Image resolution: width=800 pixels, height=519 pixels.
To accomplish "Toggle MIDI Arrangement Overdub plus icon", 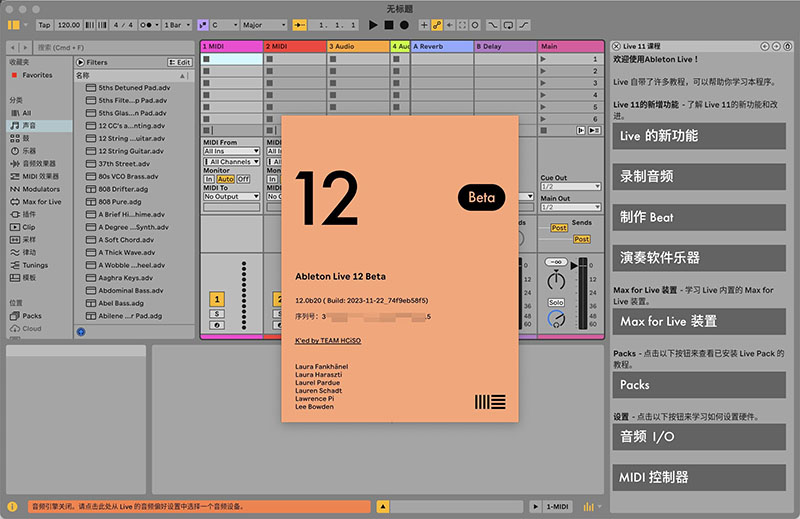I will 424,25.
